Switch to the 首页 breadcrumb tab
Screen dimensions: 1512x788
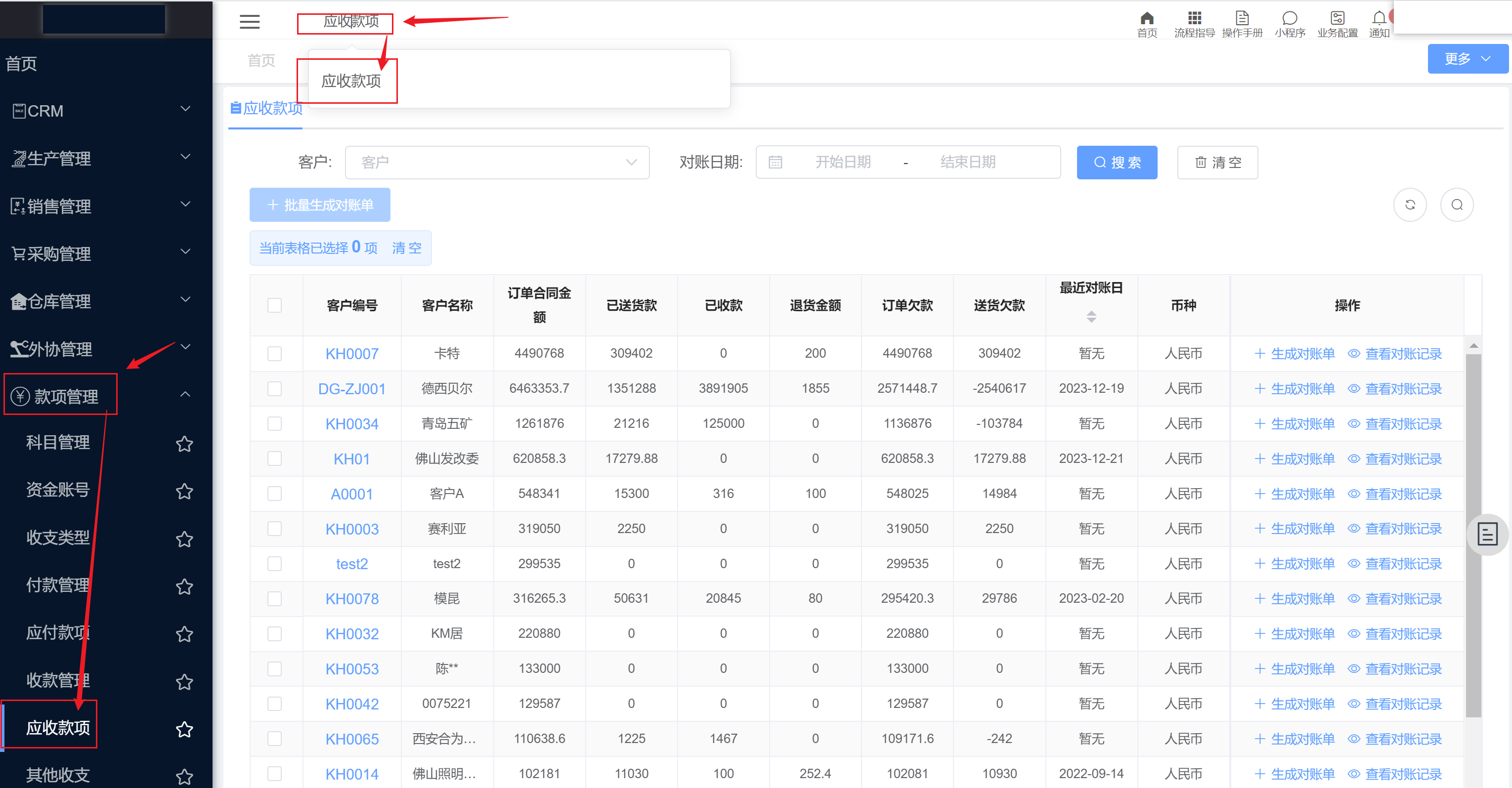(x=261, y=60)
